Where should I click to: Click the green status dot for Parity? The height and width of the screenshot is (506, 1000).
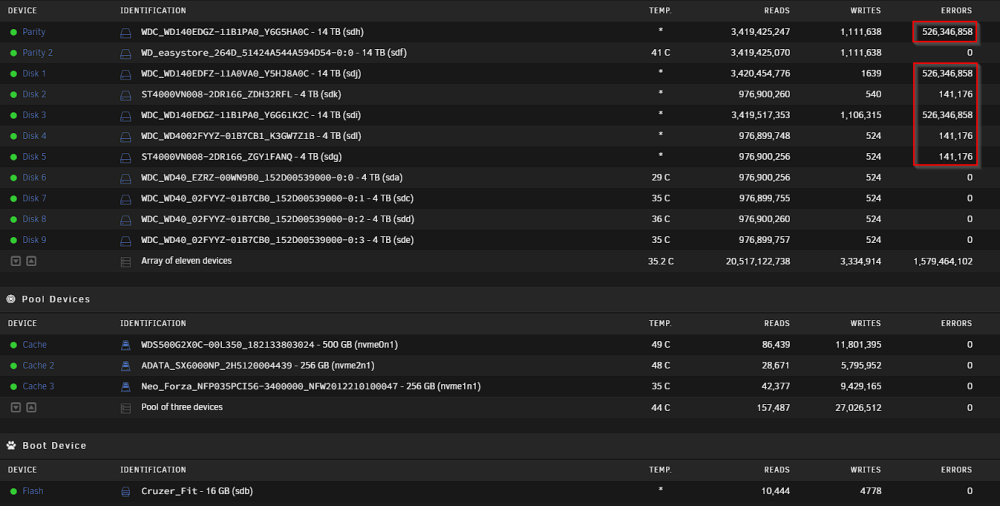[x=13, y=32]
